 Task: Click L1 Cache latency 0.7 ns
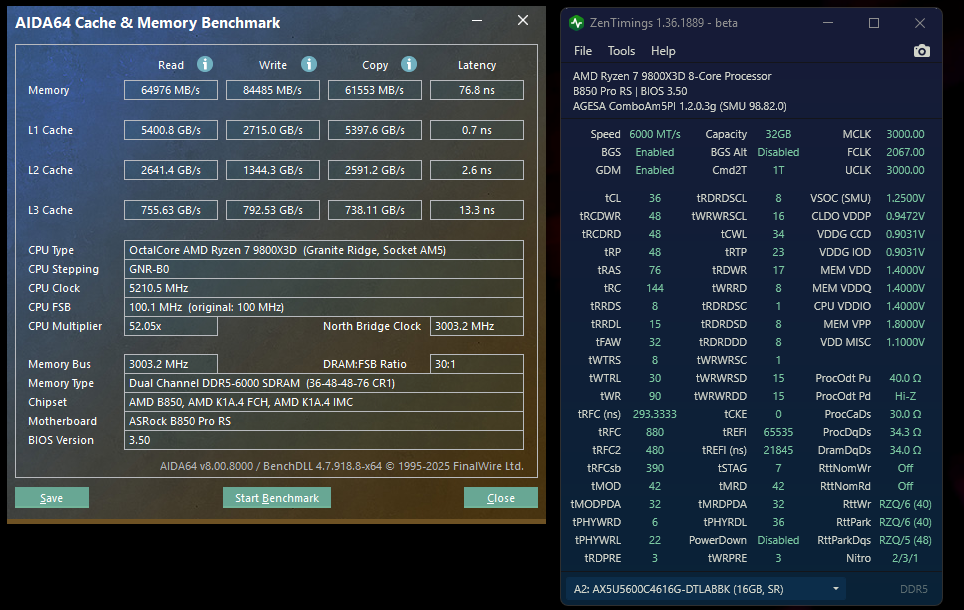(x=477, y=130)
